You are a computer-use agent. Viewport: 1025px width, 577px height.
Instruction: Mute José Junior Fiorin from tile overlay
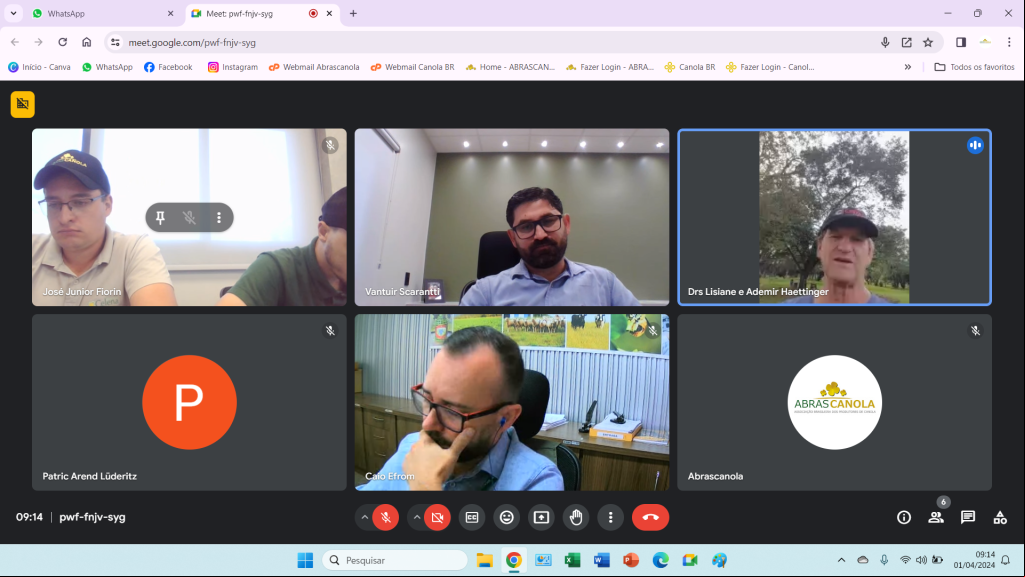click(190, 218)
